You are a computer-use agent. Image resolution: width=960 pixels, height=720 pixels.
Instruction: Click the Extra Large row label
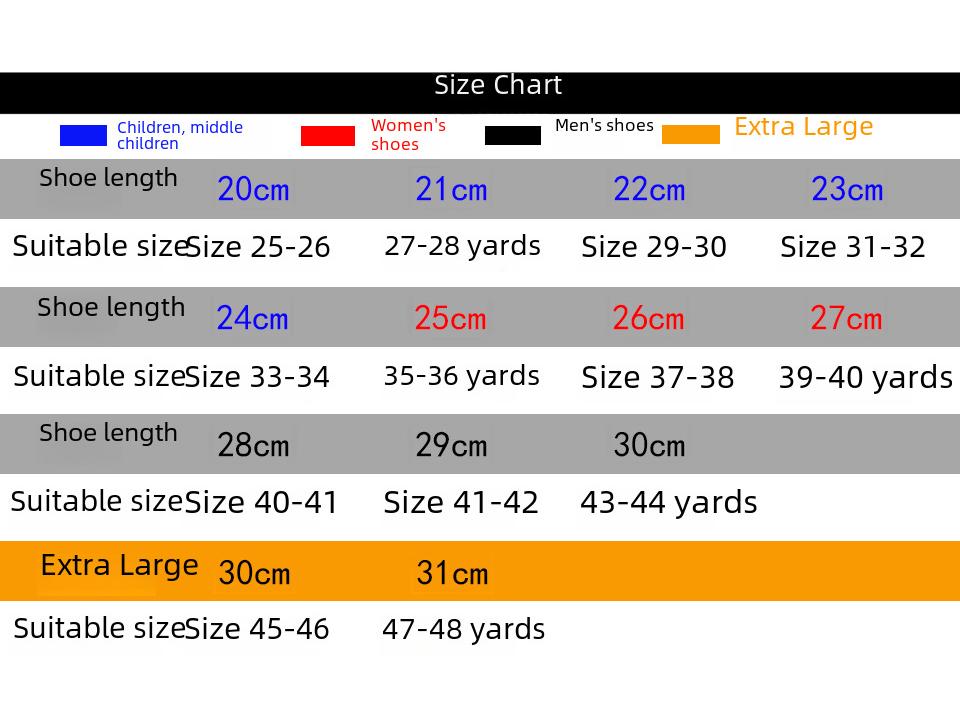119,566
